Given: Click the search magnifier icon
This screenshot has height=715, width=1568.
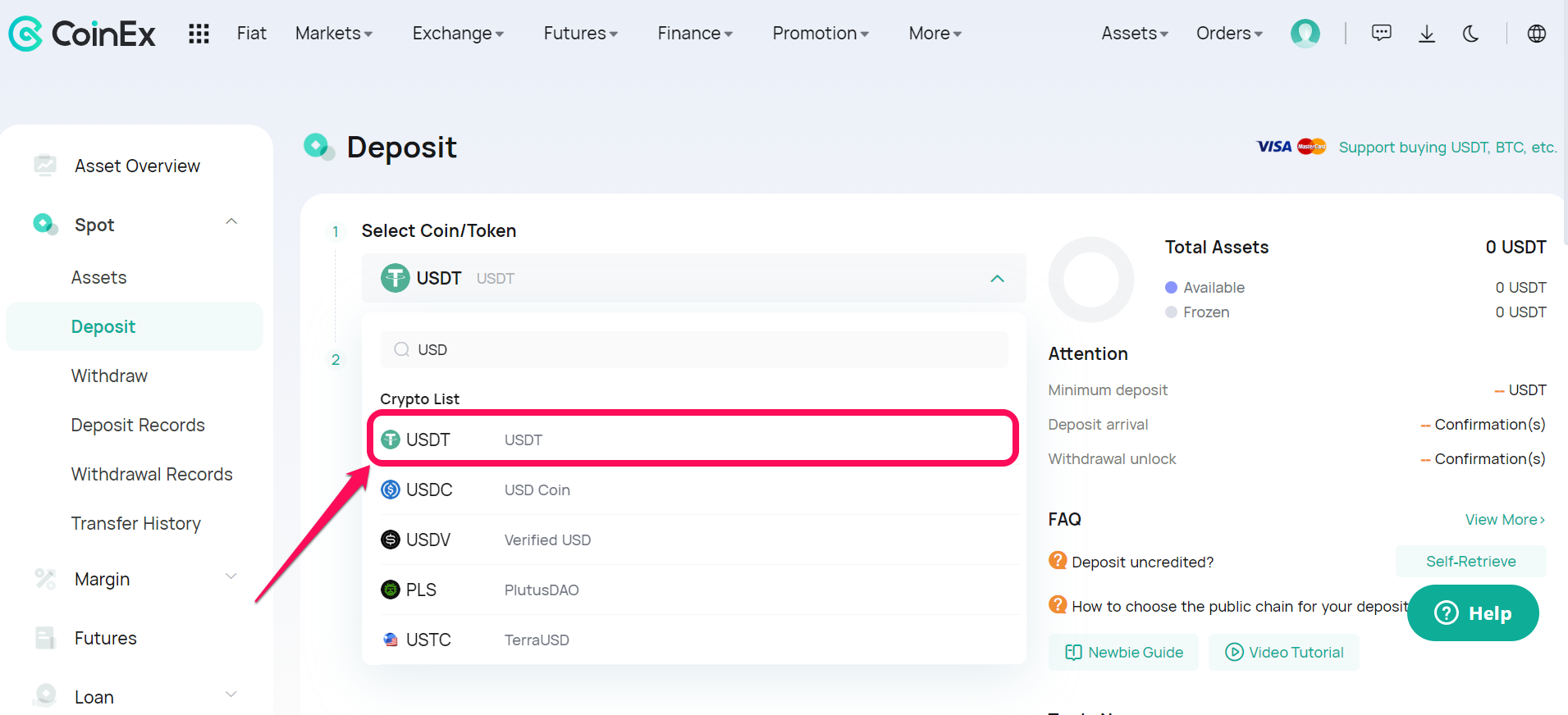Looking at the screenshot, I should (402, 349).
